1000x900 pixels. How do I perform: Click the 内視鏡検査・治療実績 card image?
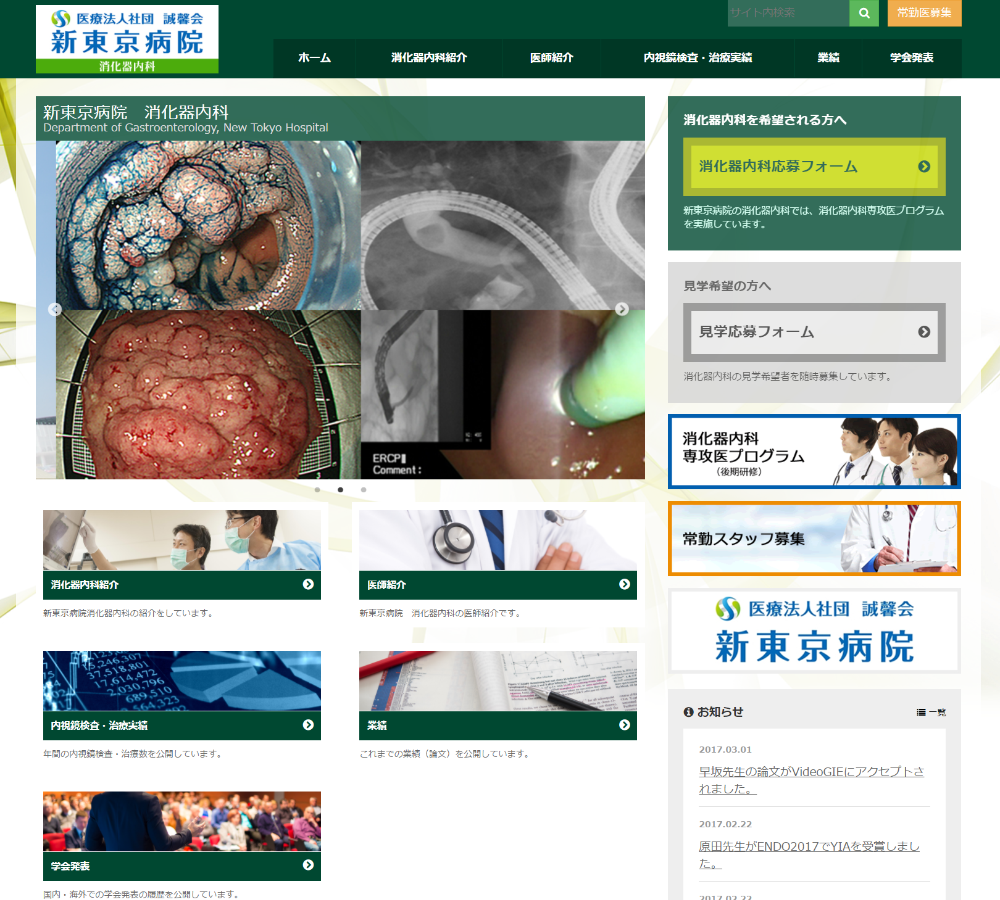(x=182, y=681)
